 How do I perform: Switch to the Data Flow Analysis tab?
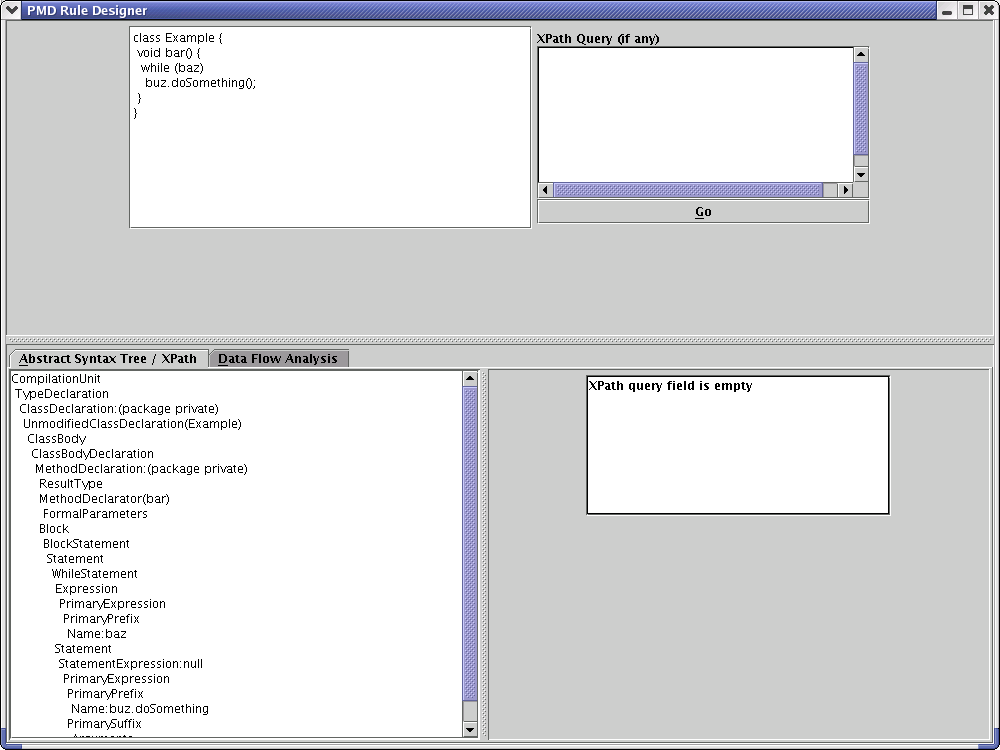pos(278,358)
